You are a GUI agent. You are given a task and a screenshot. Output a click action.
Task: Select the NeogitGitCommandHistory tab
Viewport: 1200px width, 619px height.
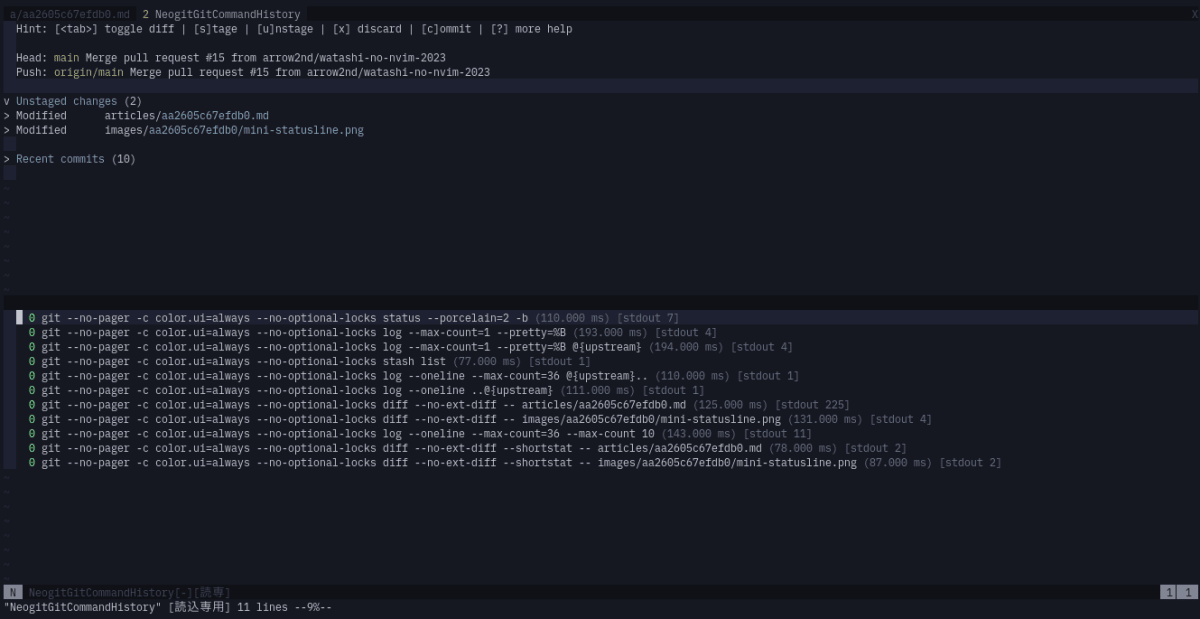coord(221,15)
